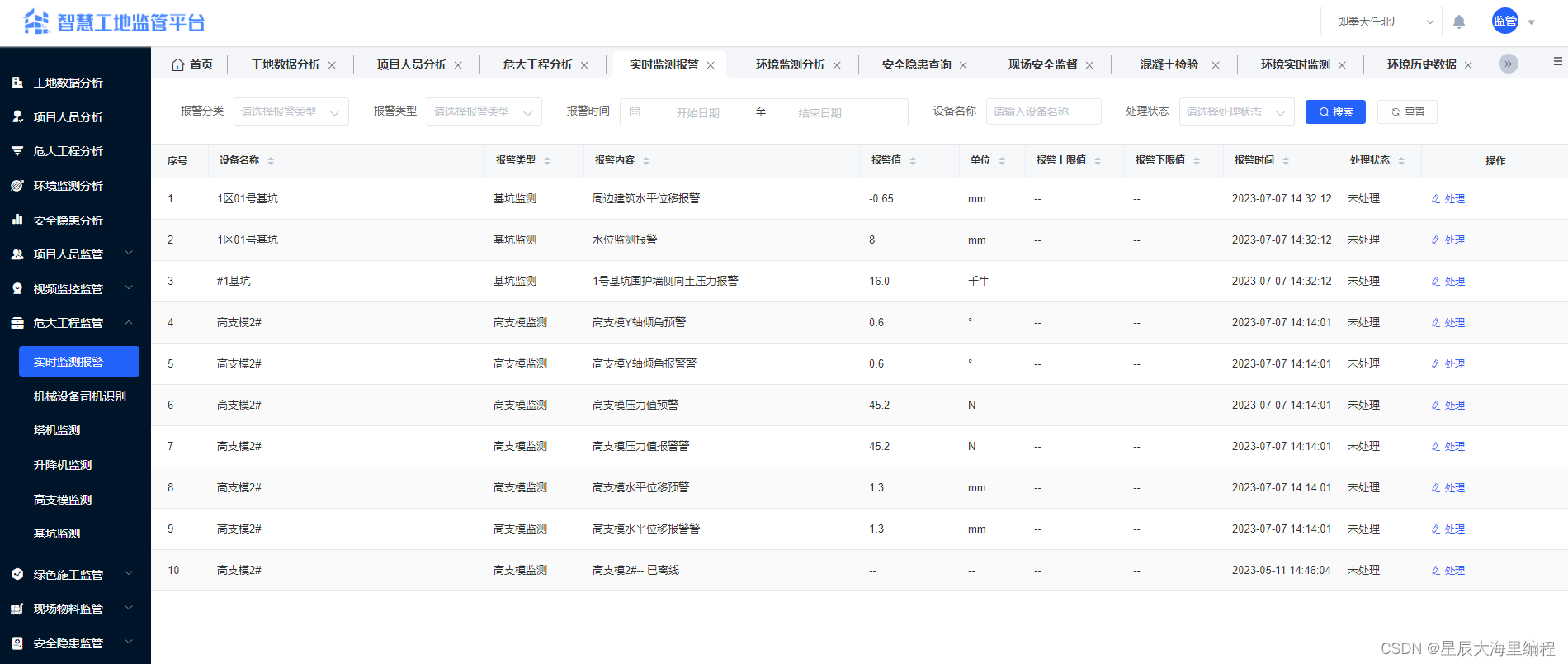Image resolution: width=1568 pixels, height=664 pixels.
Task: Click 处理 for row 10 已离线
Action: click(1448, 571)
